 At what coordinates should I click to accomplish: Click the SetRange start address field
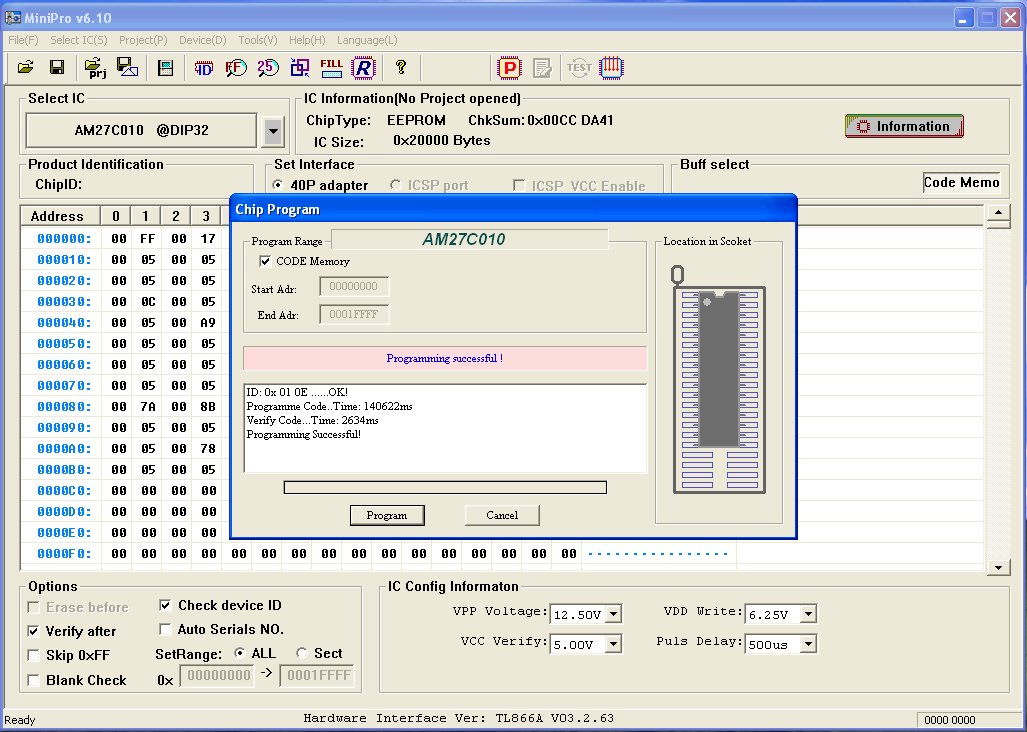[219, 675]
